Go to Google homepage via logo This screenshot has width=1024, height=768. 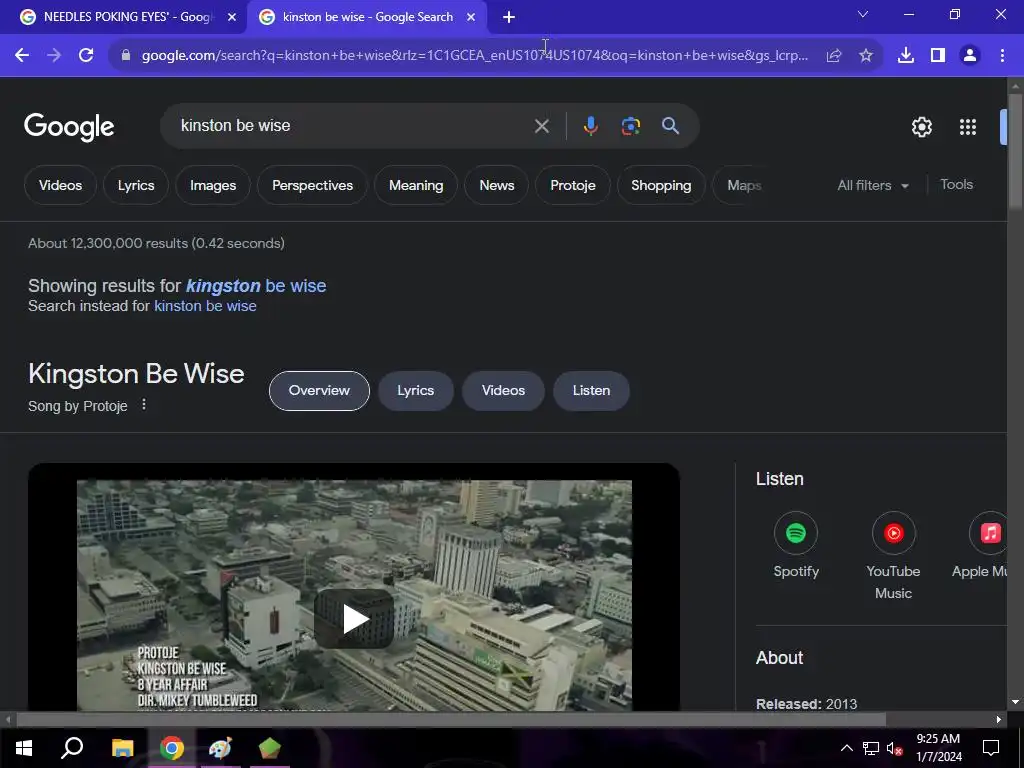pyautogui.click(x=69, y=127)
